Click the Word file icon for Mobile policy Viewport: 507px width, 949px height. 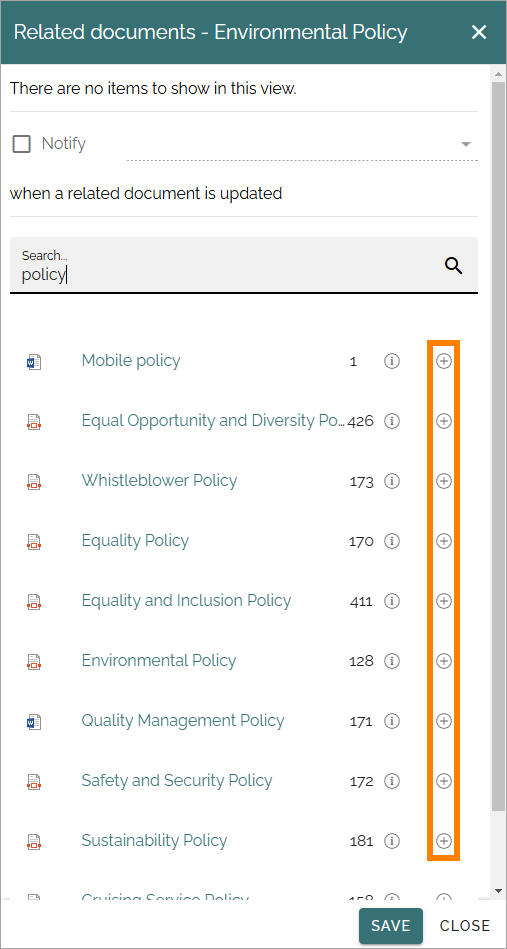pyautogui.click(x=34, y=362)
